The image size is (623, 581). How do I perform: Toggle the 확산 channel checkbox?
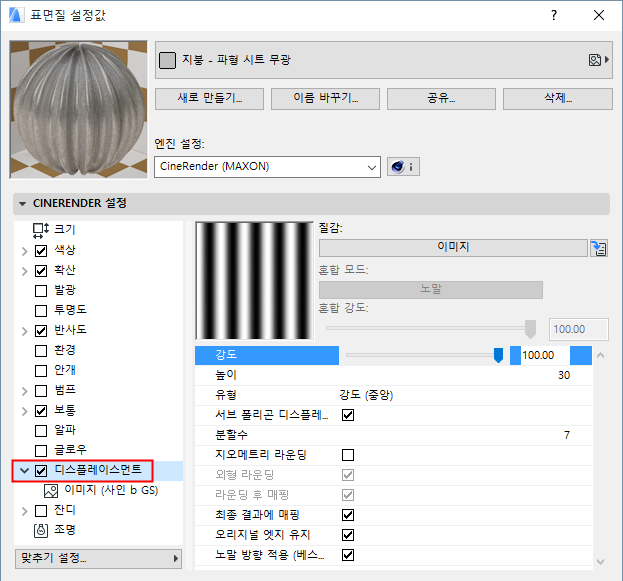[x=41, y=271]
